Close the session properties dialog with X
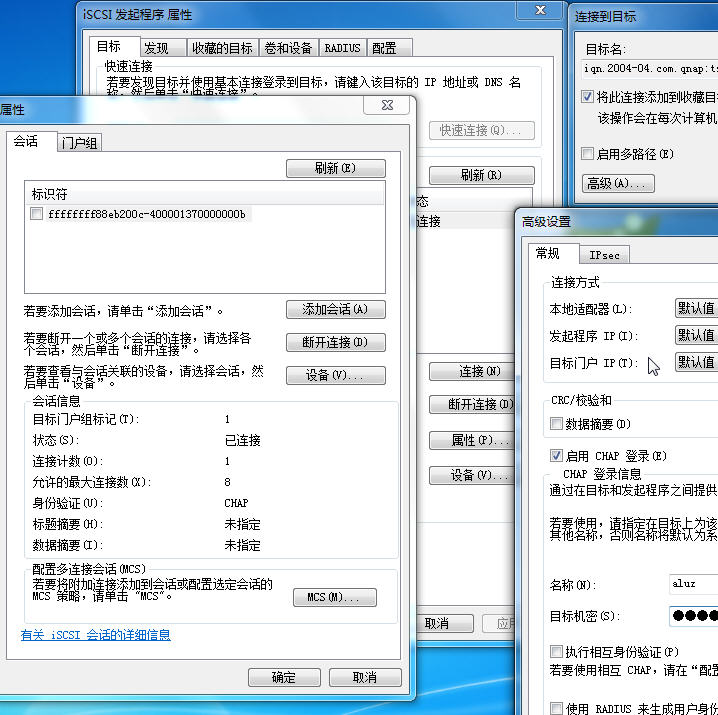 point(387,105)
